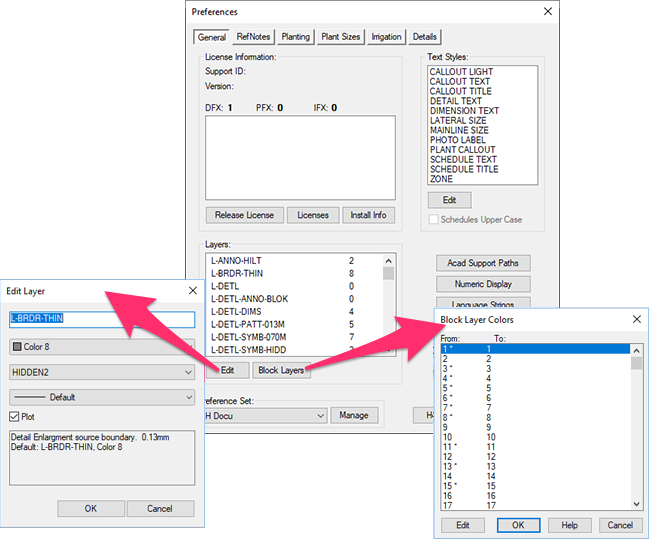Click Layers list scroll up arrow
The height and width of the screenshot is (539, 649).
[388, 261]
